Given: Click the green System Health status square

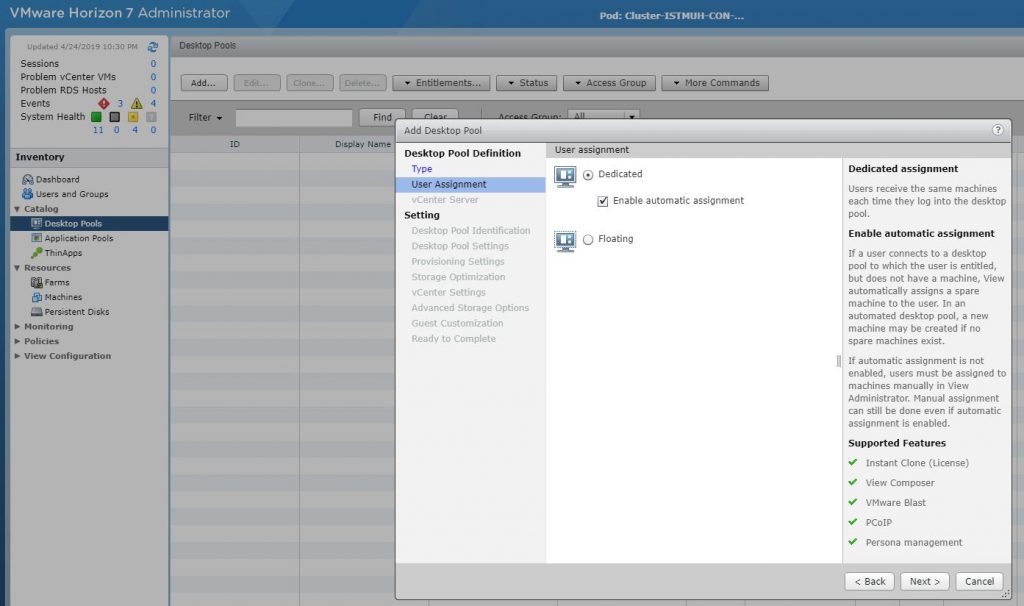Looking at the screenshot, I should click(96, 117).
